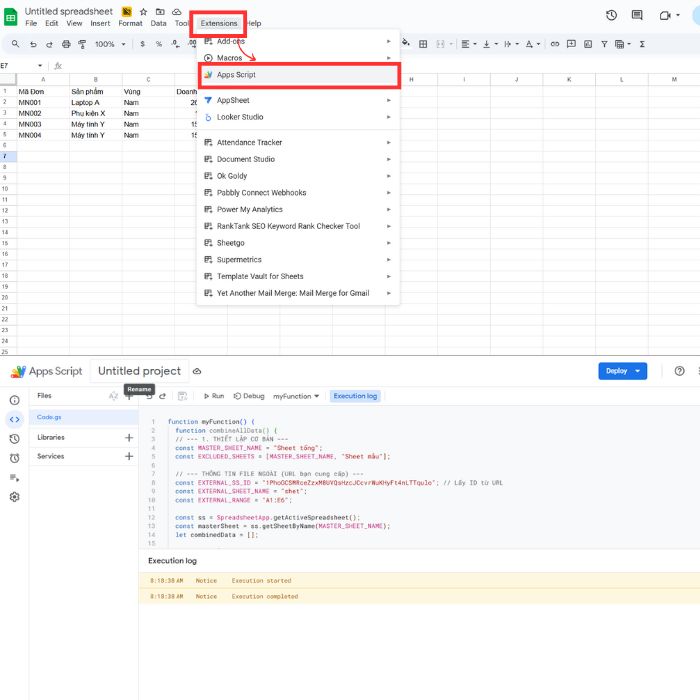Save the project with the disk icon
700x700 pixels.
pyautogui.click(x=182, y=396)
